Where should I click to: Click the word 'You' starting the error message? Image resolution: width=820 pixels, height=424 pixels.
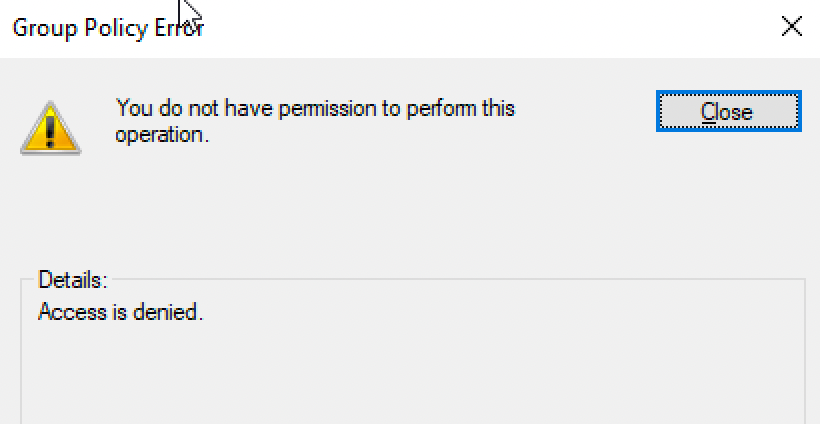coord(134,108)
